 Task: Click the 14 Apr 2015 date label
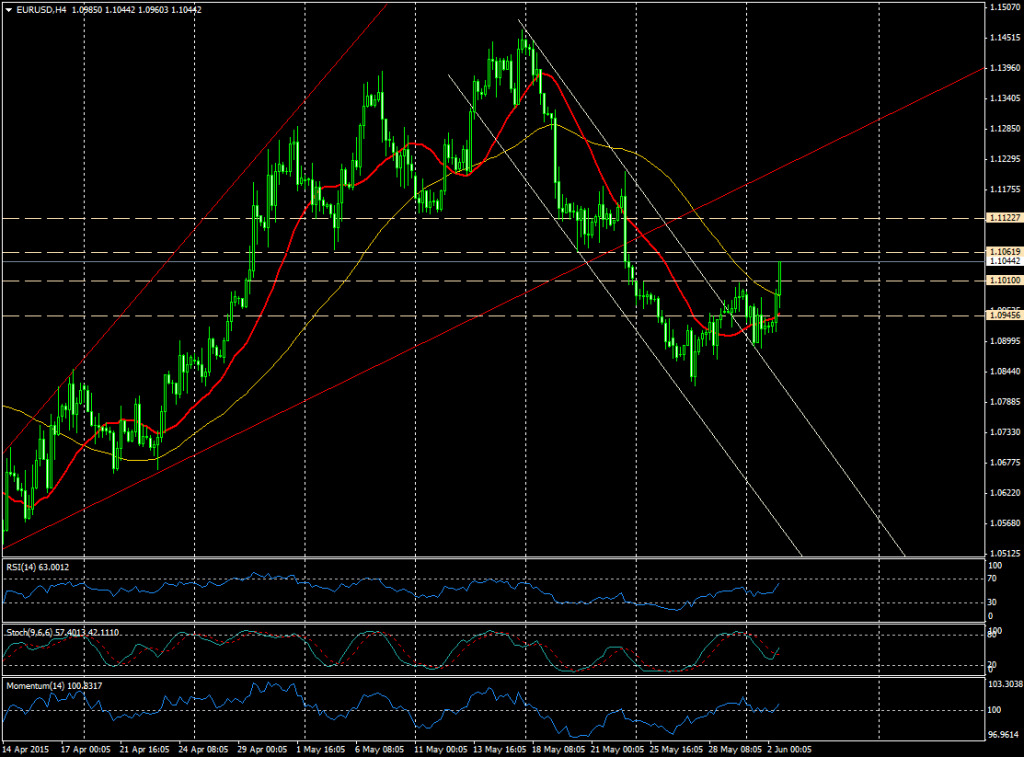tap(25, 747)
